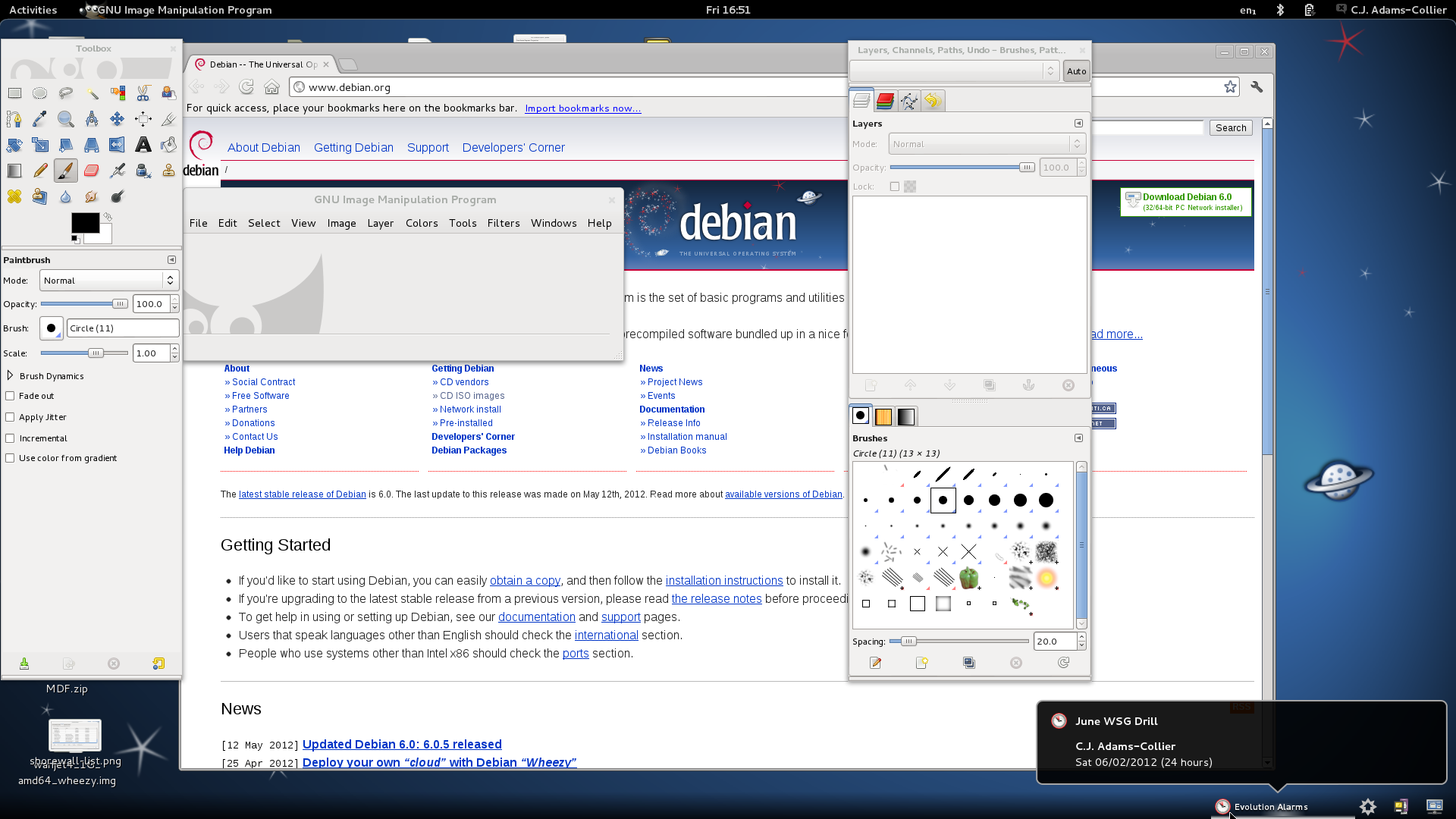Click the brush Spacing slider
Viewport: 1456px width, 819px height.
pyautogui.click(x=959, y=642)
